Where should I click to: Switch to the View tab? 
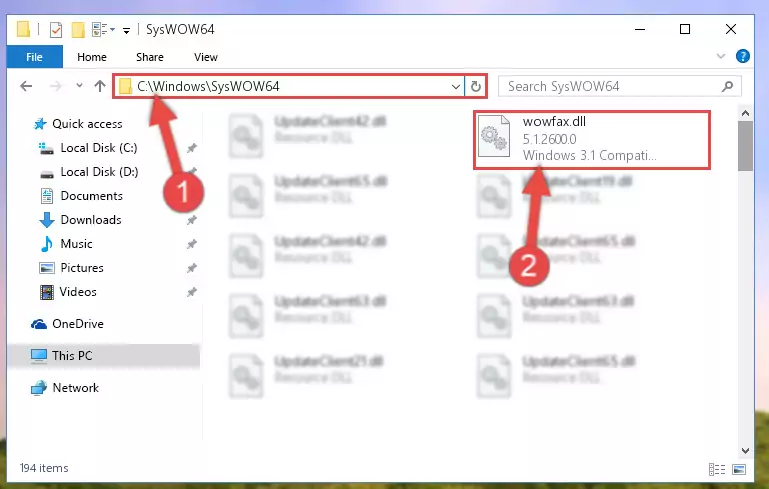point(205,57)
